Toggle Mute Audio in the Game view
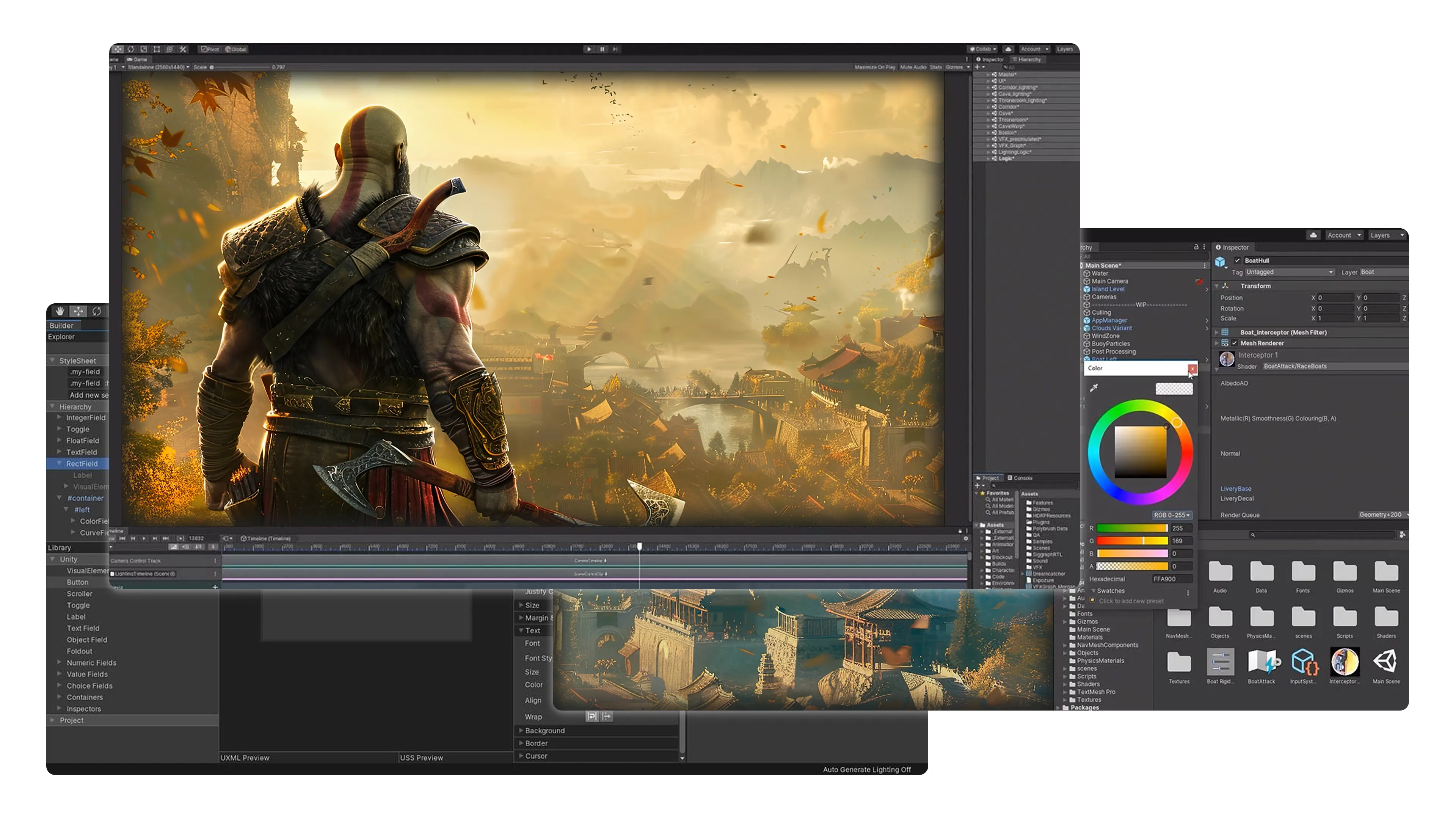 click(x=914, y=67)
